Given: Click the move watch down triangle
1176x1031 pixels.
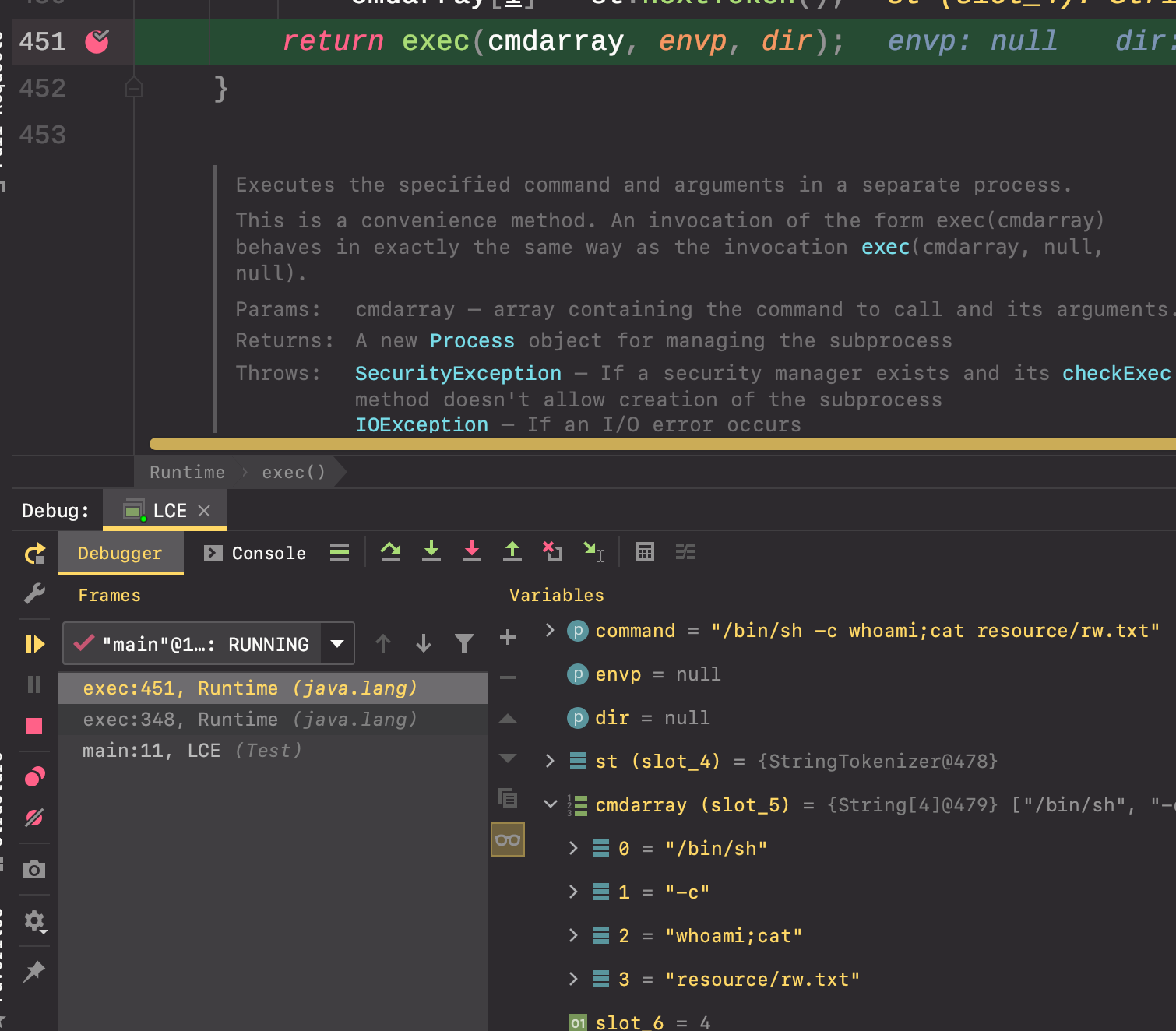Looking at the screenshot, I should click(508, 758).
